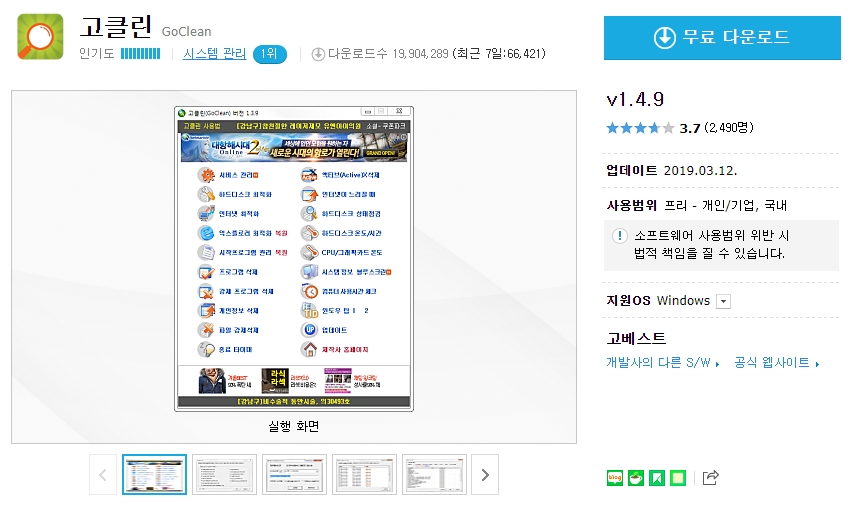Click 종료 타이머 lightbulb icon in preview

pos(206,349)
